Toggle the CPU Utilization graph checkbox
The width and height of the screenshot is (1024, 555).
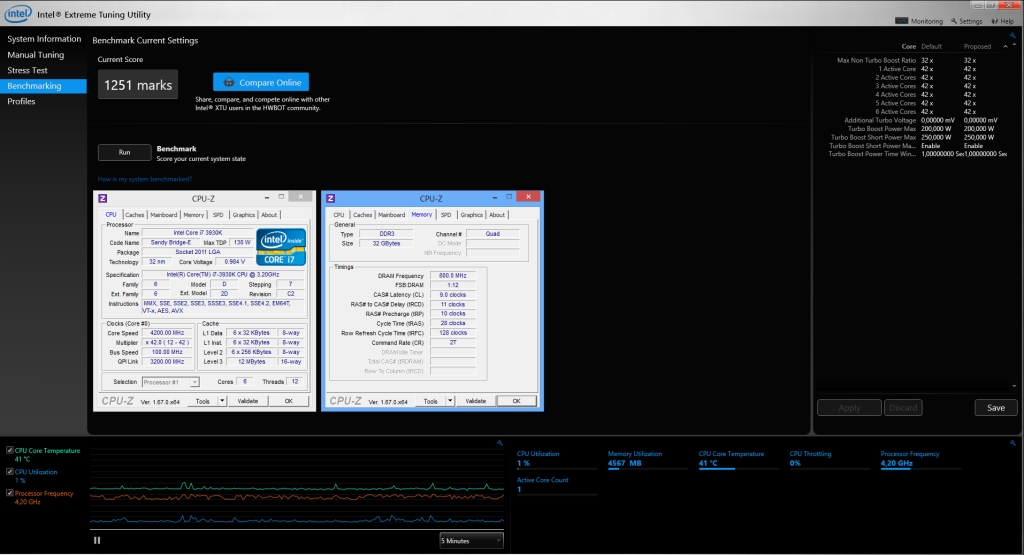10,471
